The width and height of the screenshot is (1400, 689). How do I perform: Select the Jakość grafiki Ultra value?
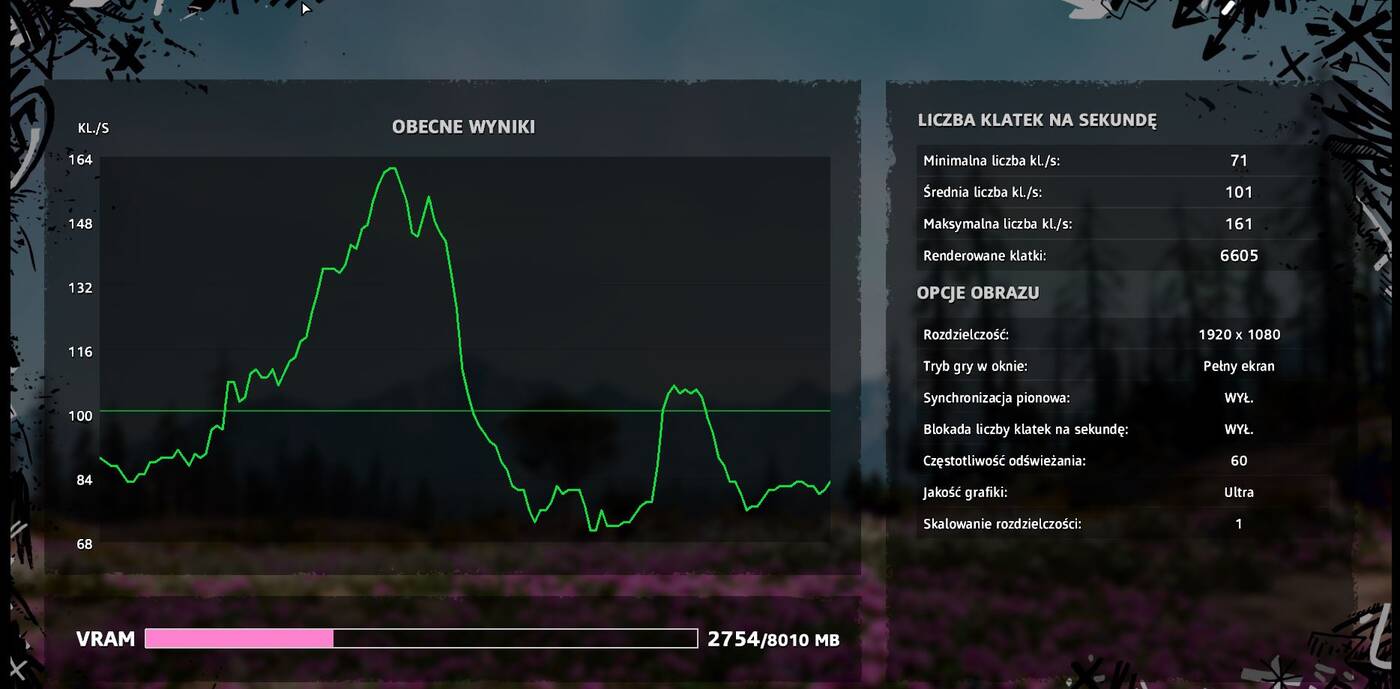1238,492
